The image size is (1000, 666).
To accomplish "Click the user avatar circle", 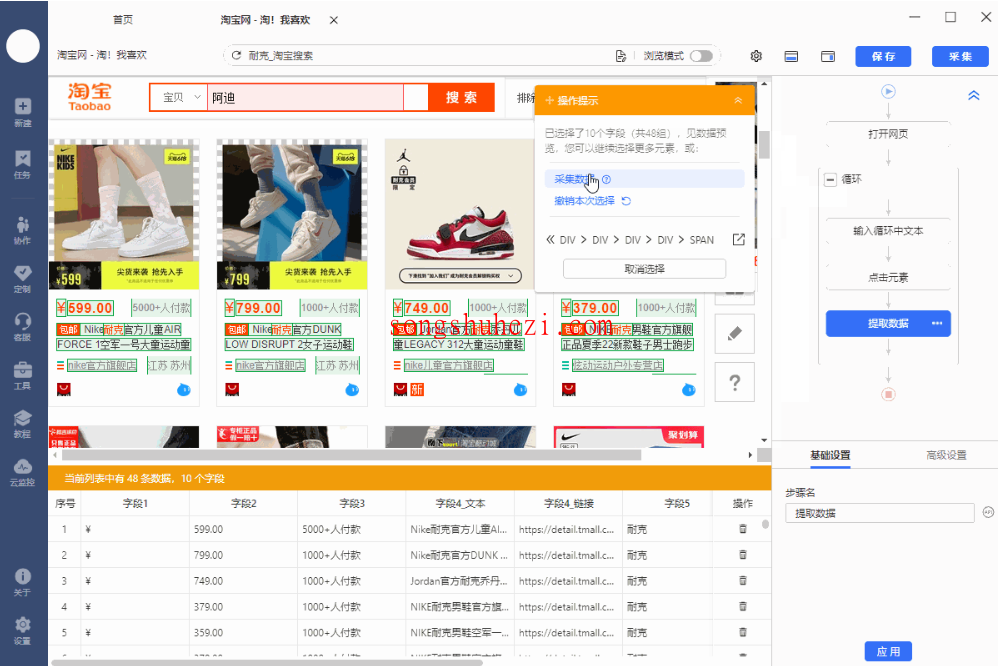I will 23,46.
